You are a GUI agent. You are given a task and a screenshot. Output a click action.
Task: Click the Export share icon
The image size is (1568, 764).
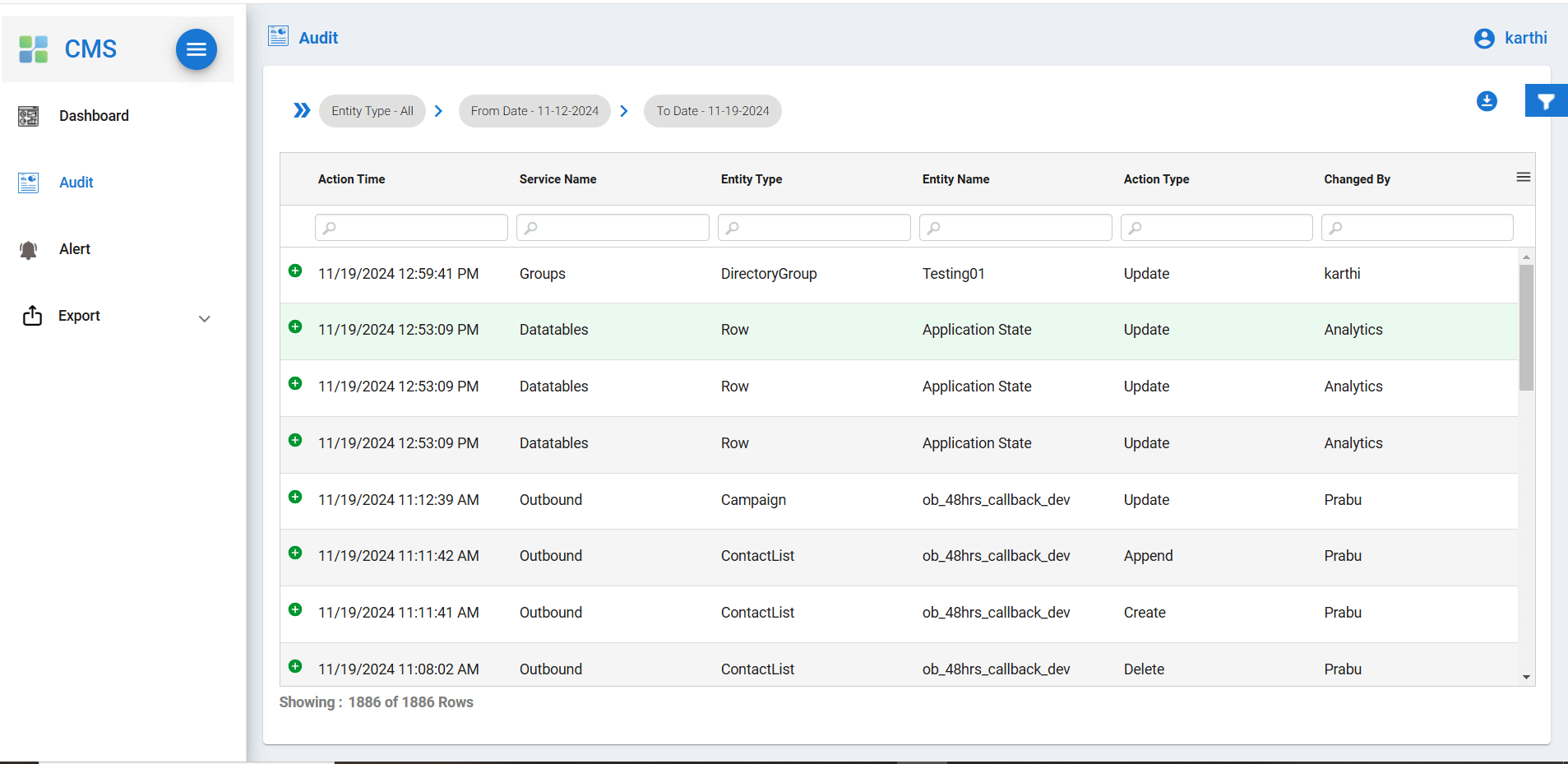click(32, 316)
